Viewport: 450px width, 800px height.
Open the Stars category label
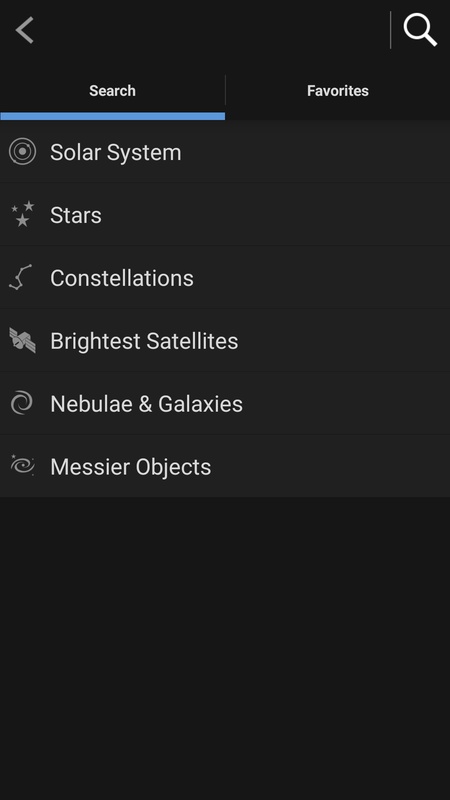[76, 215]
